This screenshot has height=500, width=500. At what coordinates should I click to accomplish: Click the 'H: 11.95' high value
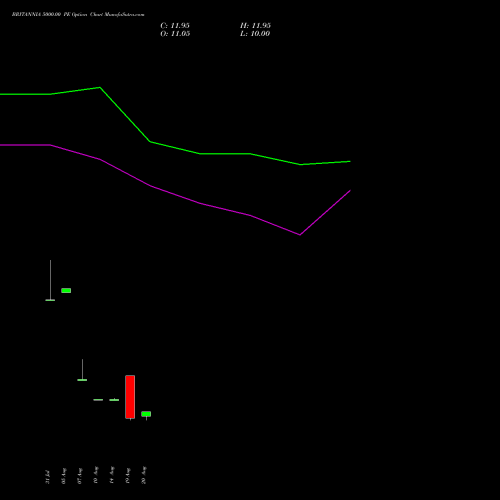[255, 26]
